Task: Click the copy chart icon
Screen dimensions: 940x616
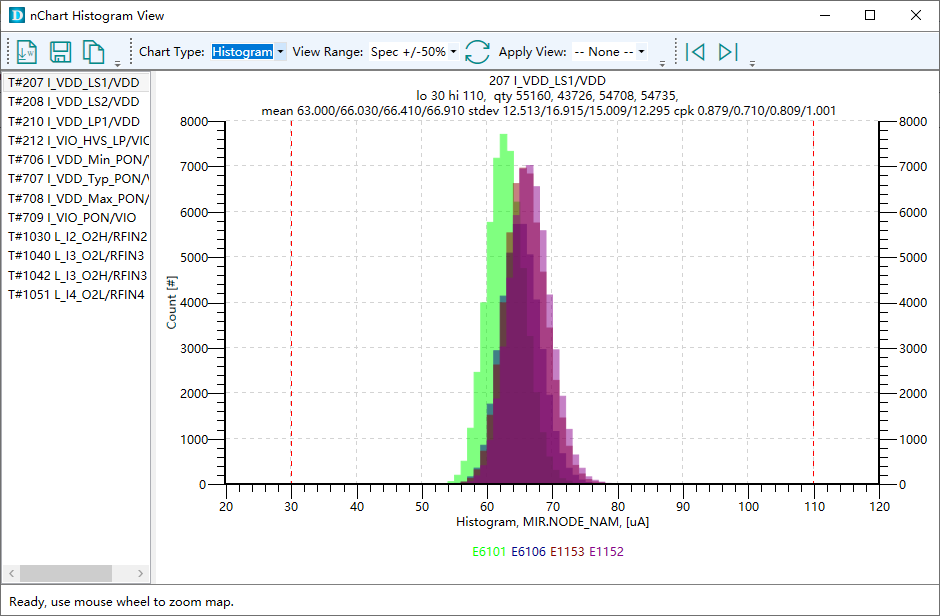Action: point(93,52)
